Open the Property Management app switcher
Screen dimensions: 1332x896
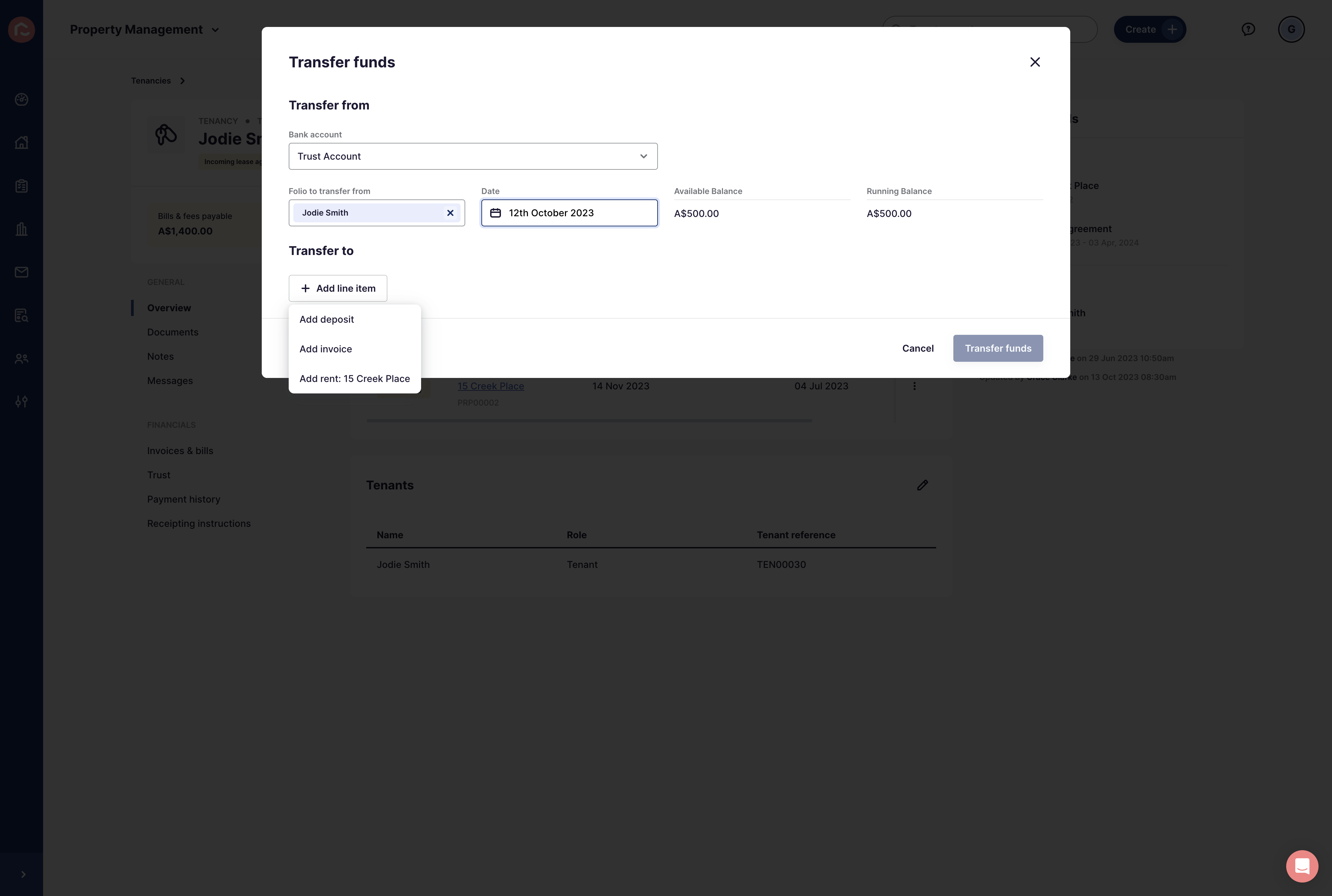tap(145, 29)
